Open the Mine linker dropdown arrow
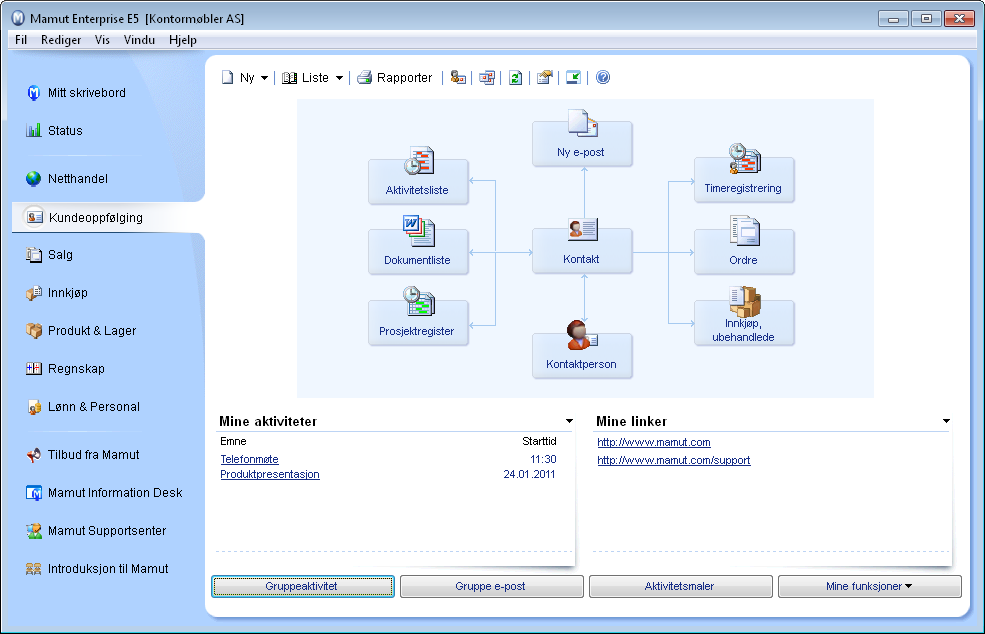This screenshot has height=634, width=985. click(946, 421)
